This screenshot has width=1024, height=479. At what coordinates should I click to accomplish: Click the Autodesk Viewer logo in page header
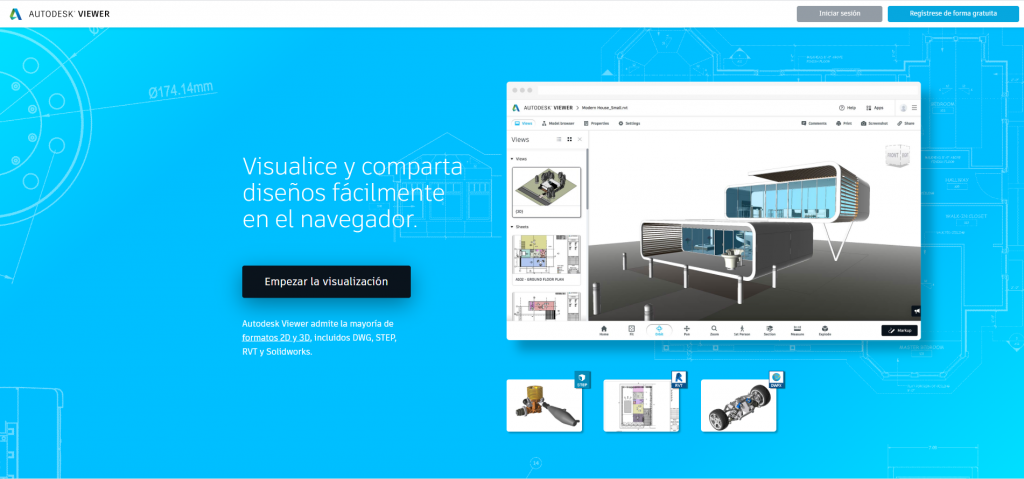pyautogui.click(x=59, y=14)
